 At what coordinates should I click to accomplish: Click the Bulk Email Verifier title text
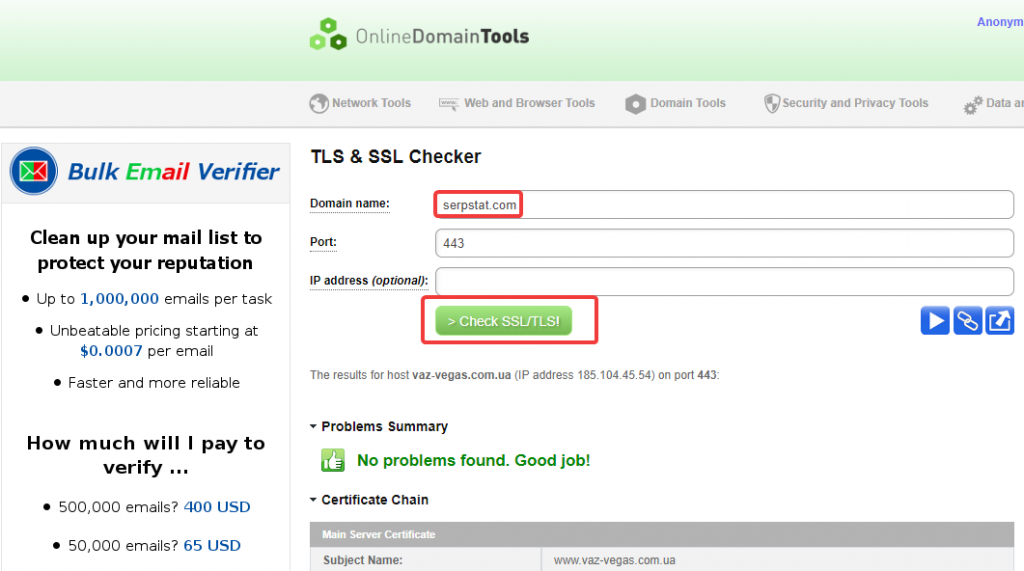coord(173,171)
